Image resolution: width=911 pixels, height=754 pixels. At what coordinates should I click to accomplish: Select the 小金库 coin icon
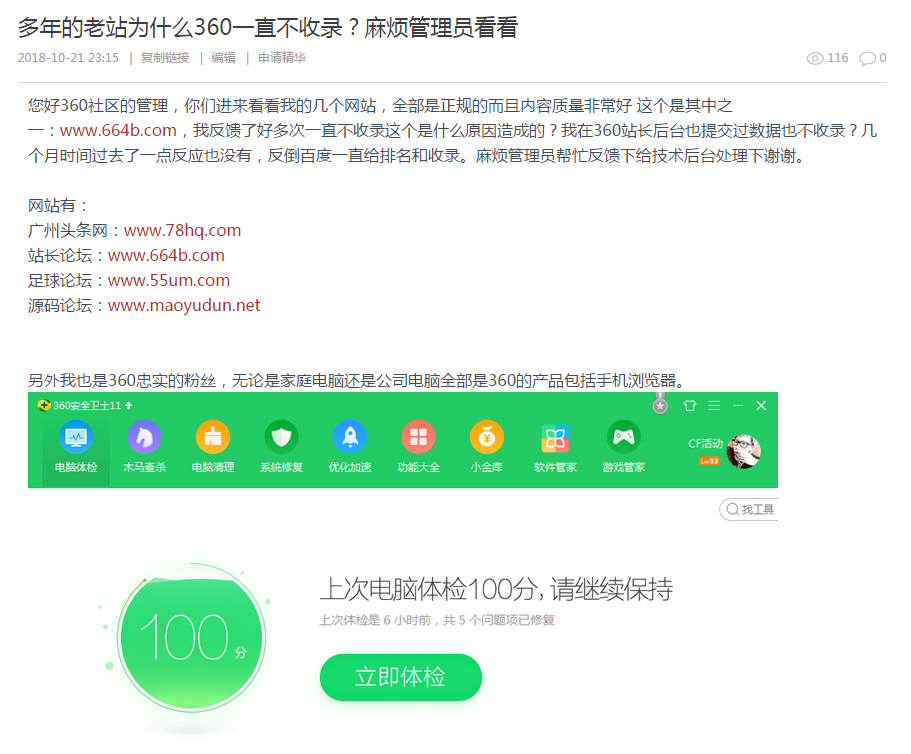tap(486, 438)
